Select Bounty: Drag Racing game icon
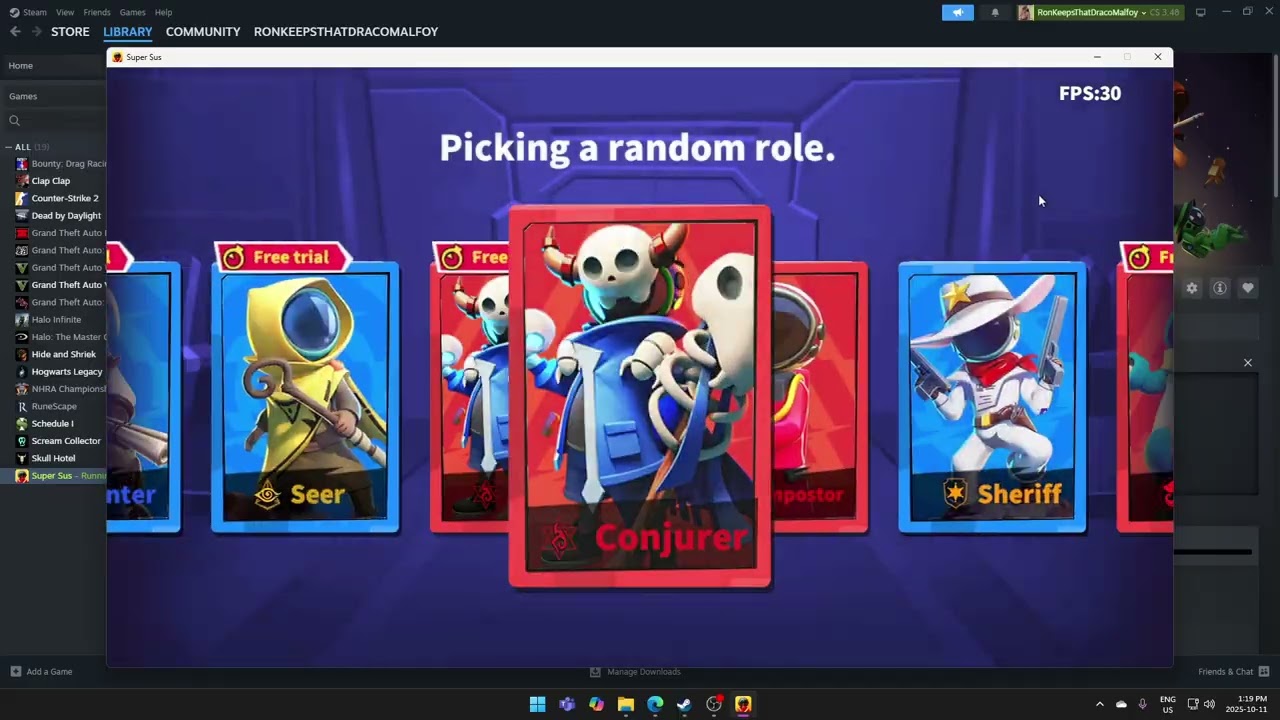 [22, 164]
